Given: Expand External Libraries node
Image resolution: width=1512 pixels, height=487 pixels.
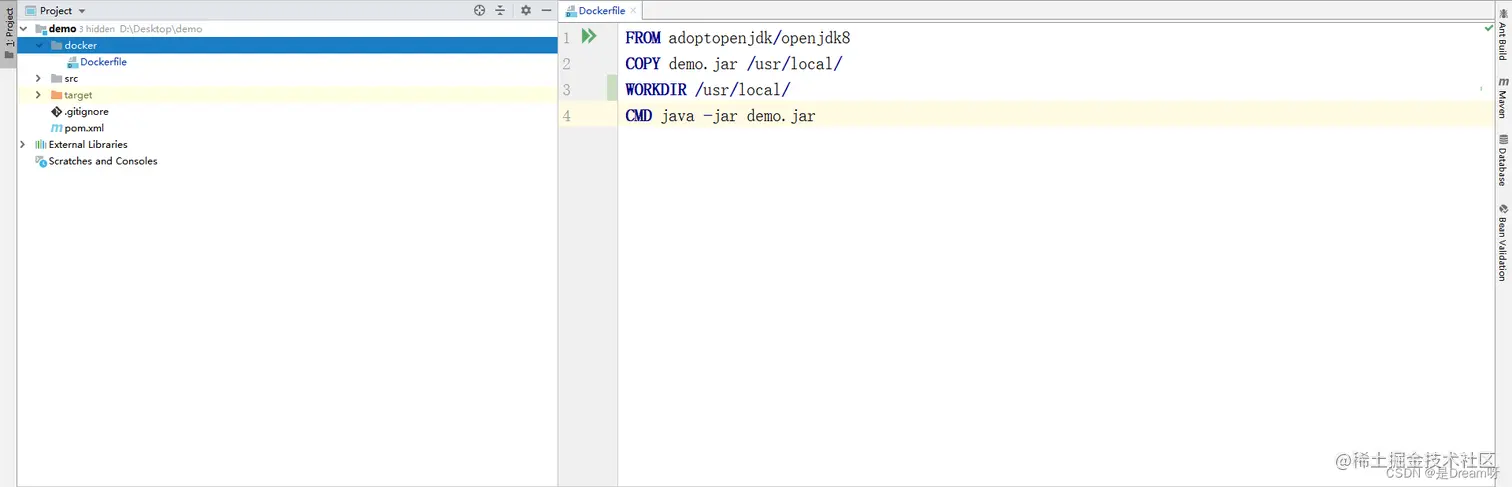Looking at the screenshot, I should click(23, 144).
